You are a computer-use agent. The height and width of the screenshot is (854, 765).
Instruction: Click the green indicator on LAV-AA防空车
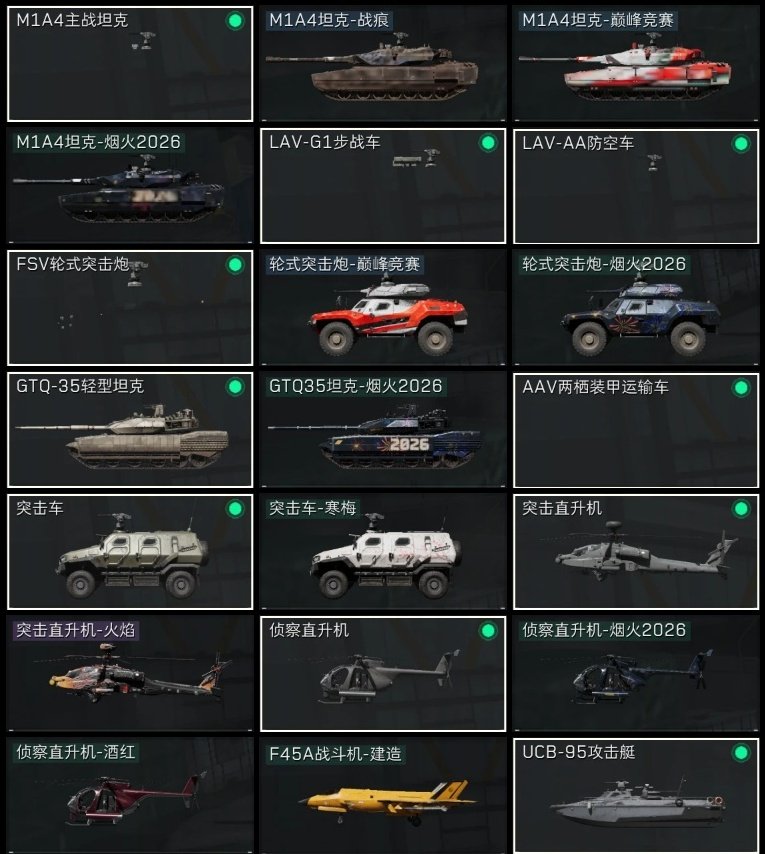tap(741, 144)
